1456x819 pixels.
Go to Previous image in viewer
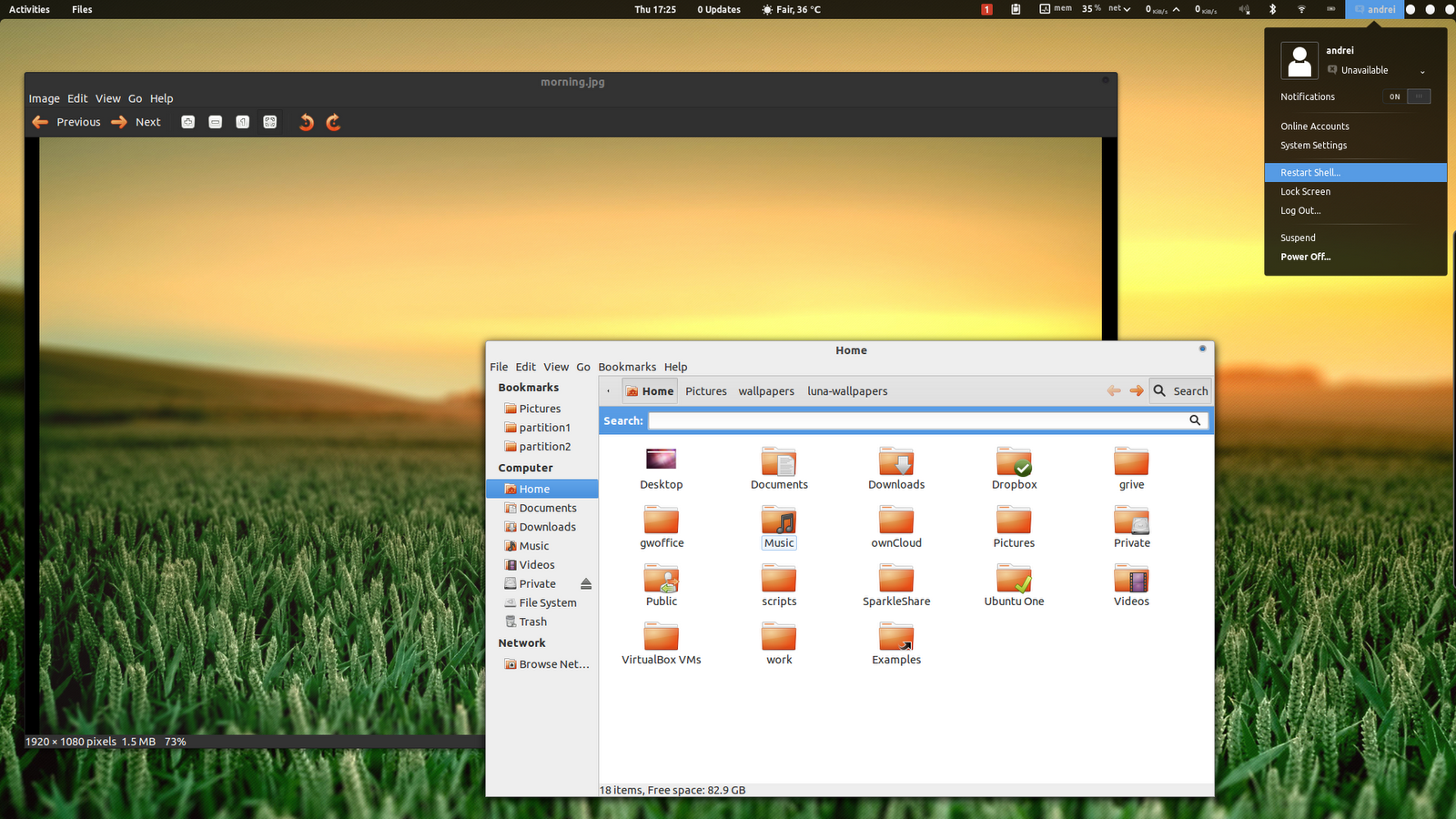point(66,122)
